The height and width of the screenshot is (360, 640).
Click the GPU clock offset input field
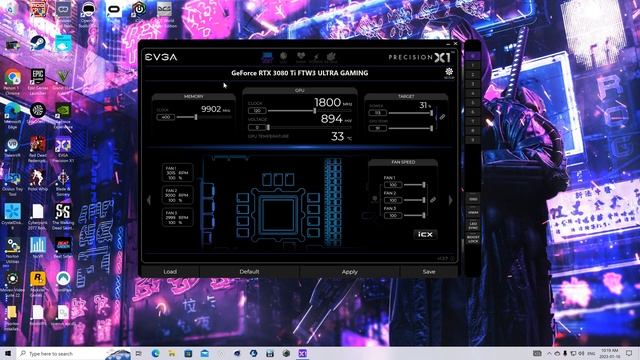coord(257,111)
